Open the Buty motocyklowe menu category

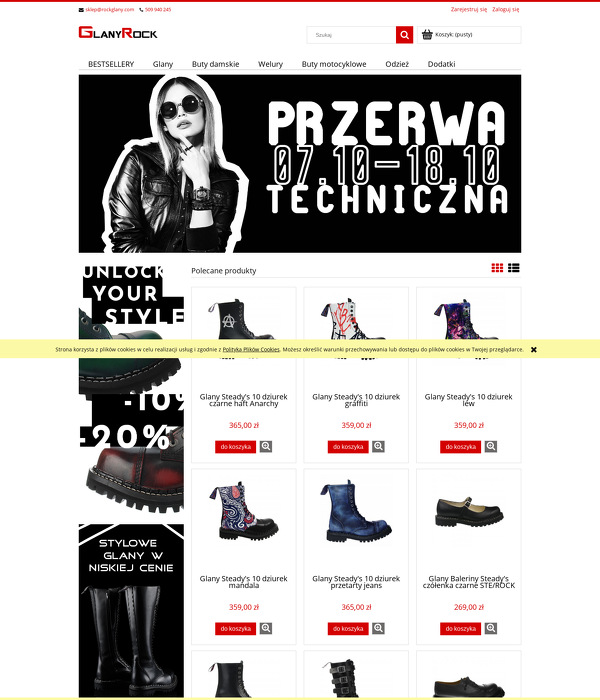point(334,64)
